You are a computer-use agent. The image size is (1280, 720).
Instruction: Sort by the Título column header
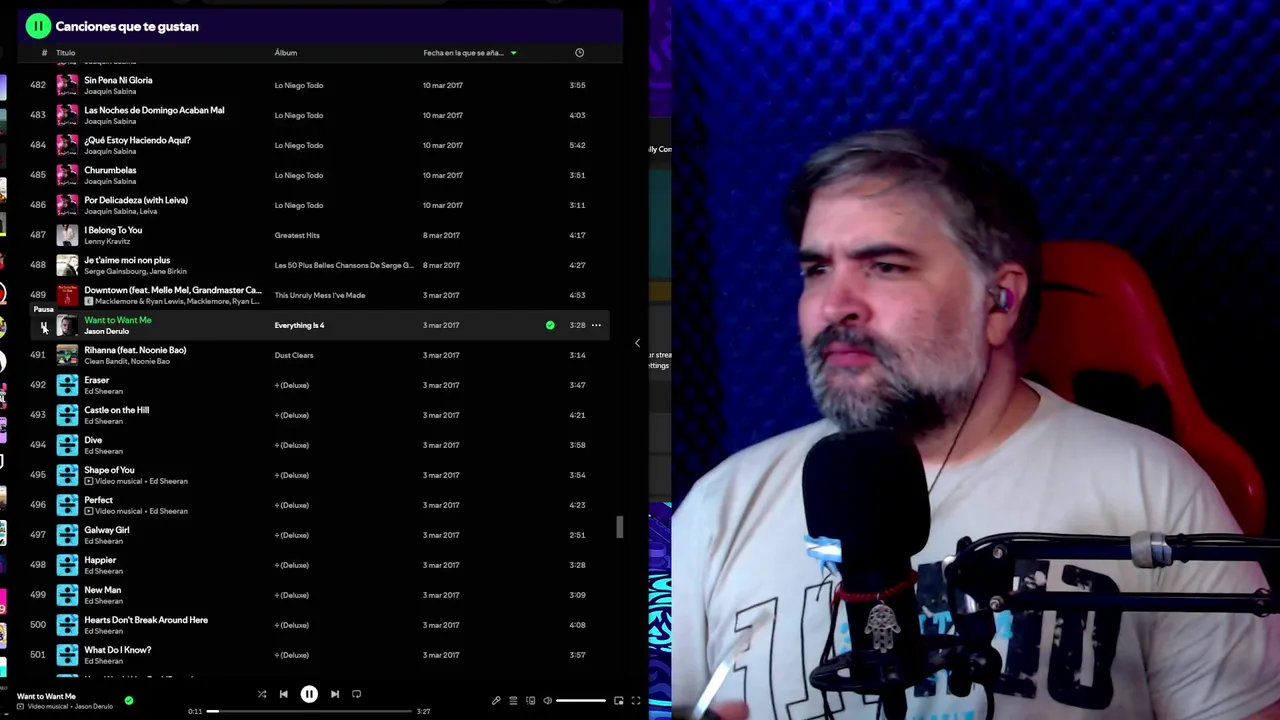(65, 53)
